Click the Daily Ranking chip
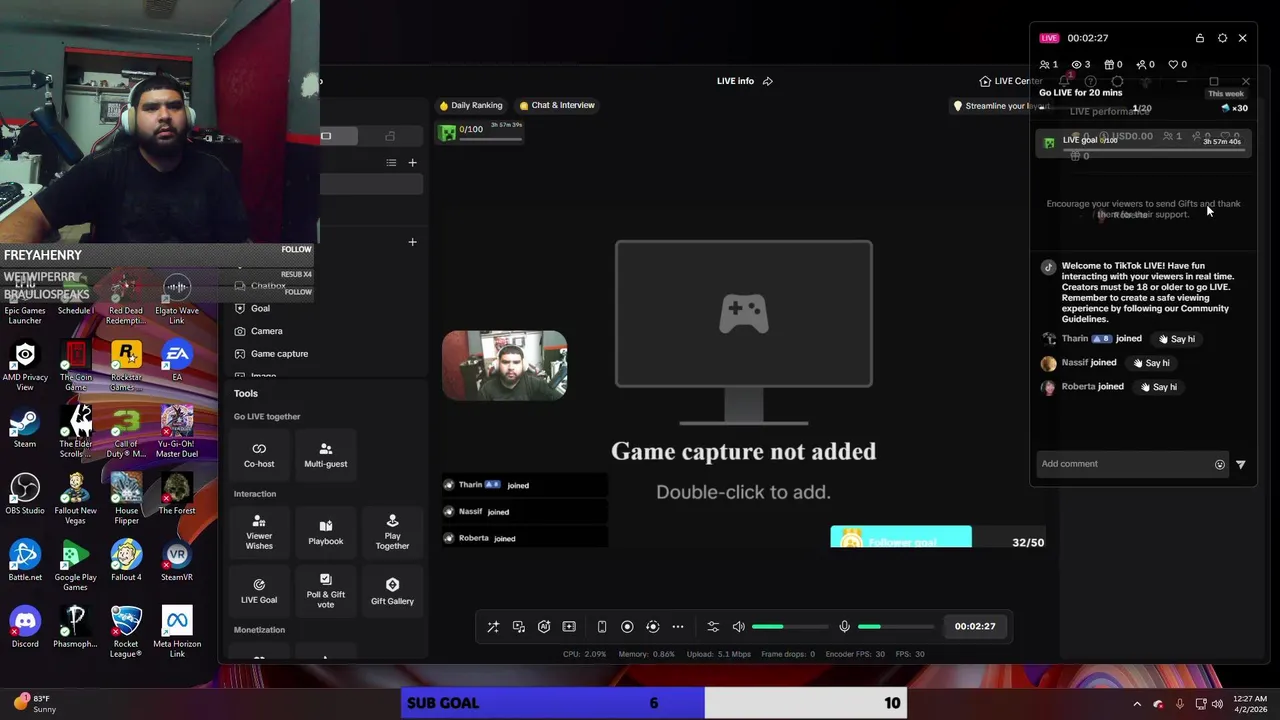Image resolution: width=1280 pixels, height=720 pixels. (x=471, y=105)
